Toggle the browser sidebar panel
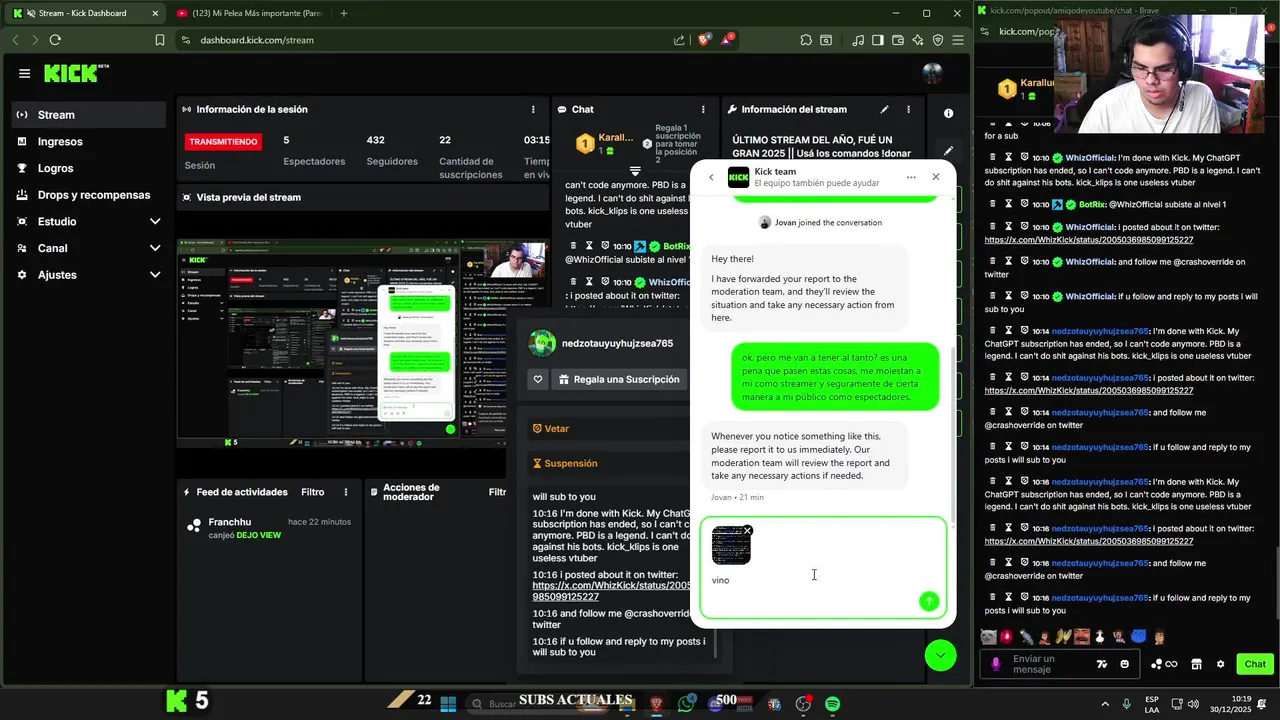This screenshot has height=720, width=1280. [877, 40]
